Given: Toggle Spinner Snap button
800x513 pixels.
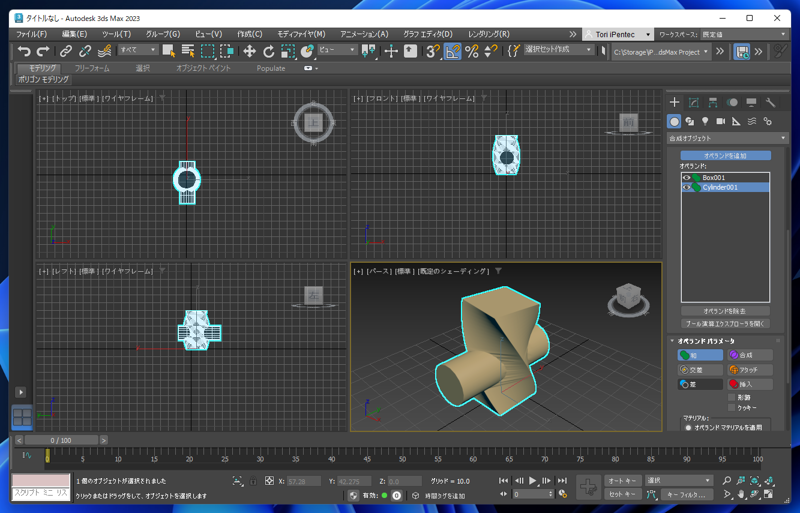Looking at the screenshot, I should [x=490, y=51].
